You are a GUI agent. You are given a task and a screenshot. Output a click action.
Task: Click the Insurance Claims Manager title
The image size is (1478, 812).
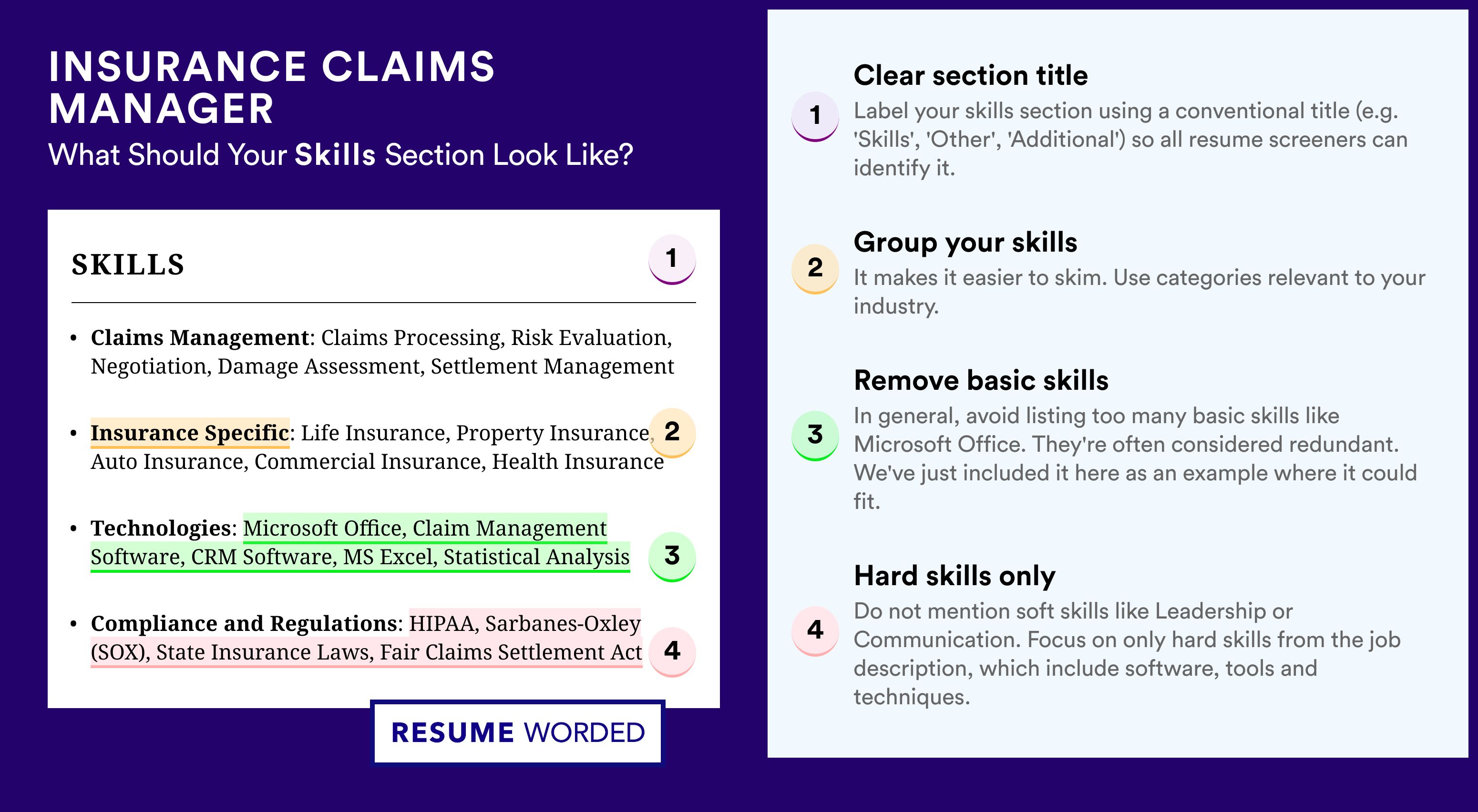pos(271,88)
